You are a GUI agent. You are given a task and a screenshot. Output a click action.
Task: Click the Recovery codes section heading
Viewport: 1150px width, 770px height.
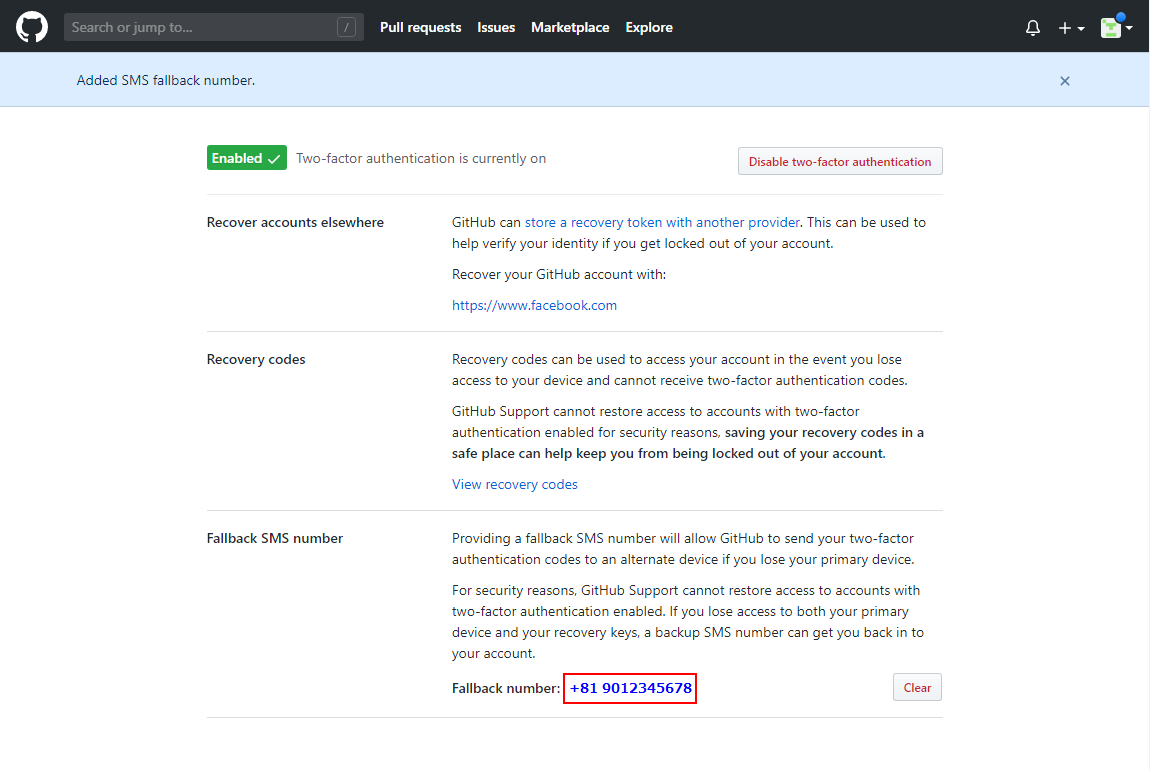click(x=256, y=359)
